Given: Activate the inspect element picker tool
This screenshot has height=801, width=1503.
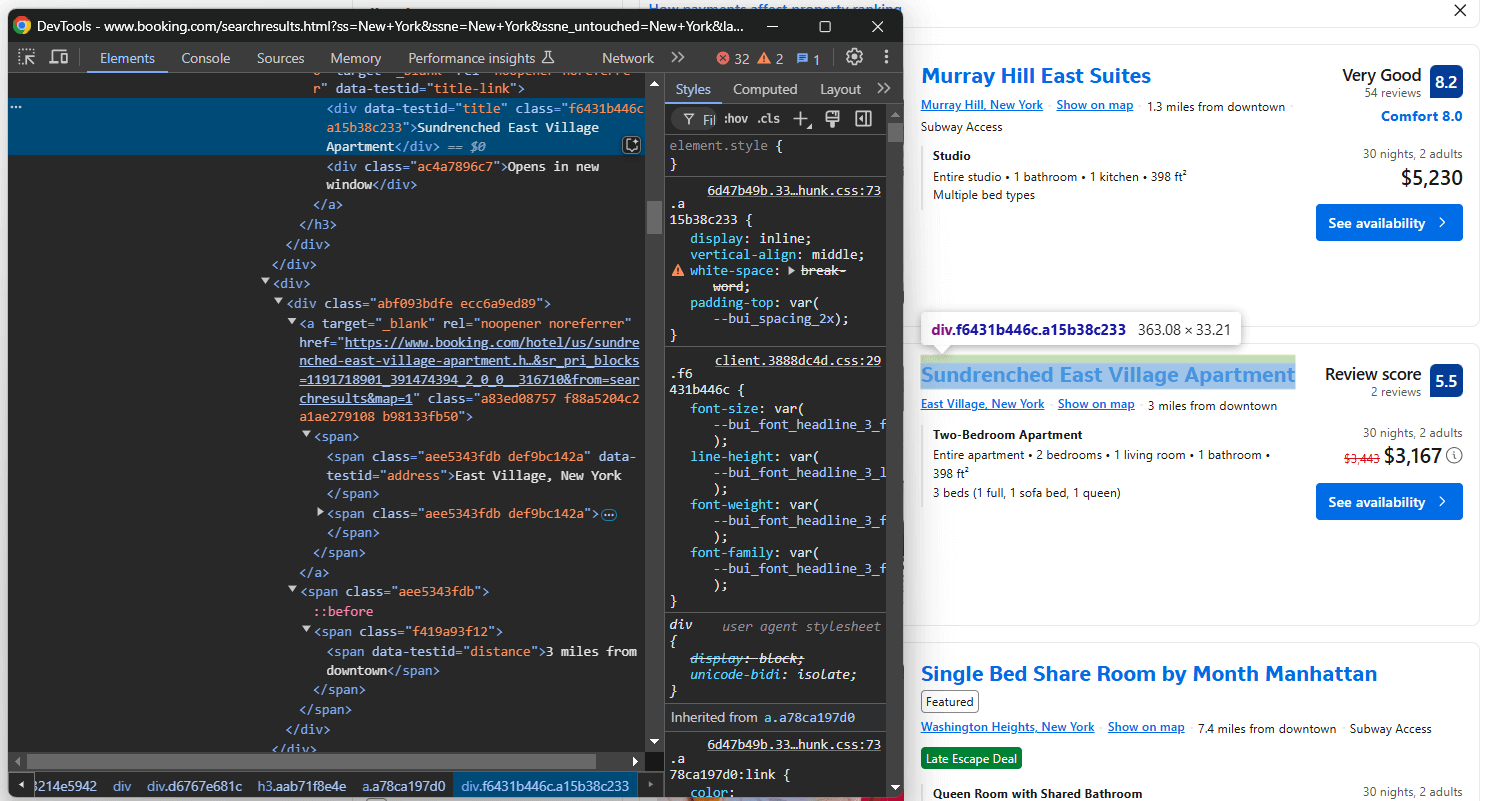Looking at the screenshot, I should (x=27, y=58).
